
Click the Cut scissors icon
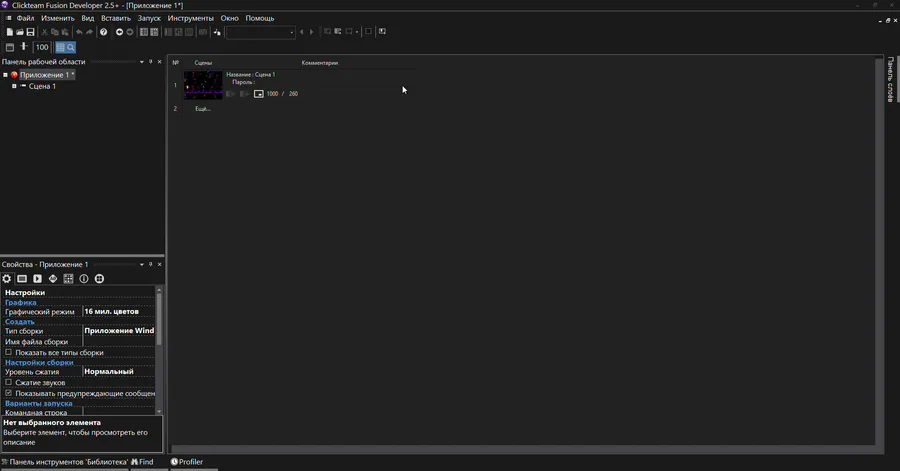click(44, 32)
